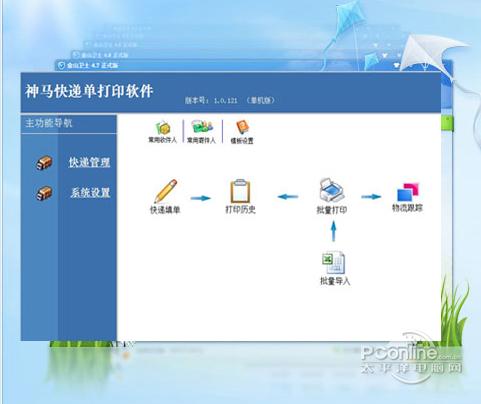Screen dimensions: 481x404
Task: Open 批量导入 spreadsheet icon
Action: tap(334, 263)
